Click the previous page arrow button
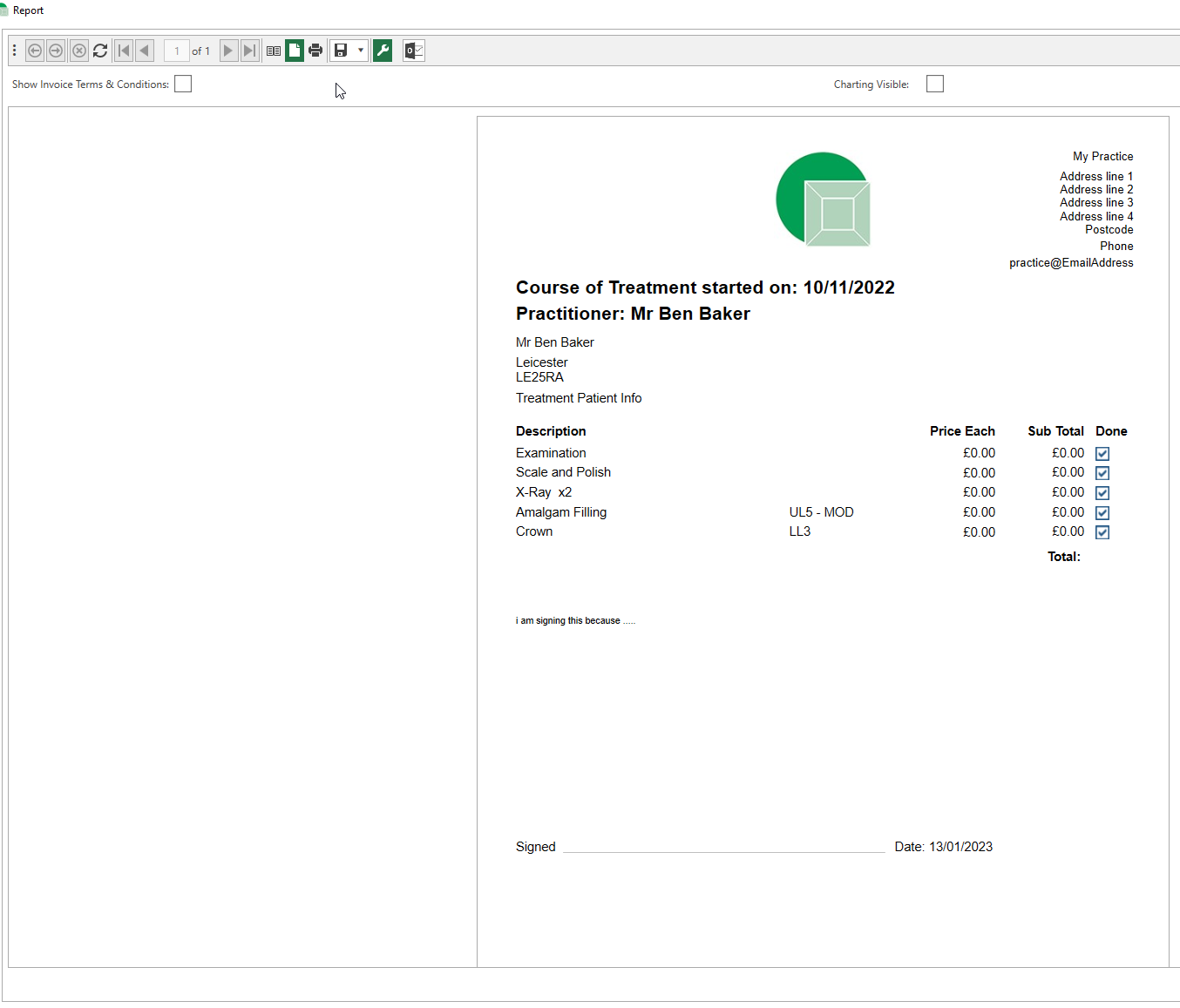The image size is (1180, 1008). tap(145, 51)
